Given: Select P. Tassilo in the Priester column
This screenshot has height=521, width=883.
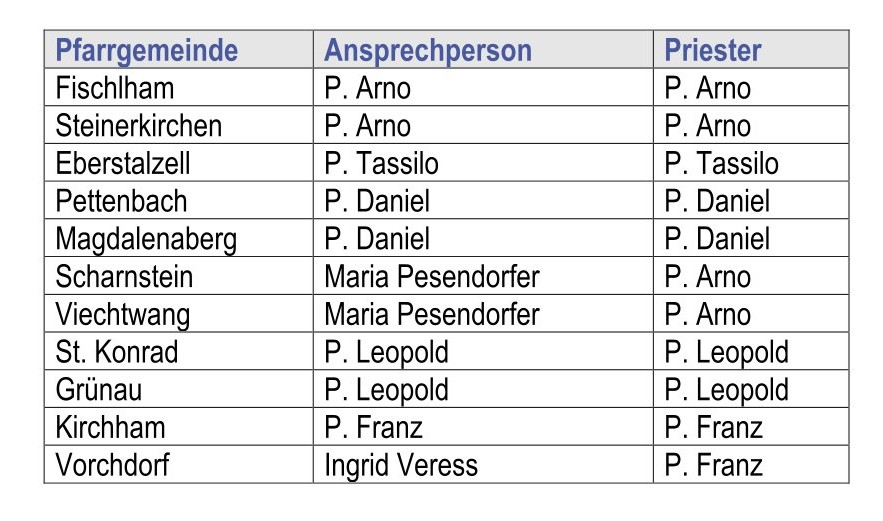Looking at the screenshot, I should 721,163.
